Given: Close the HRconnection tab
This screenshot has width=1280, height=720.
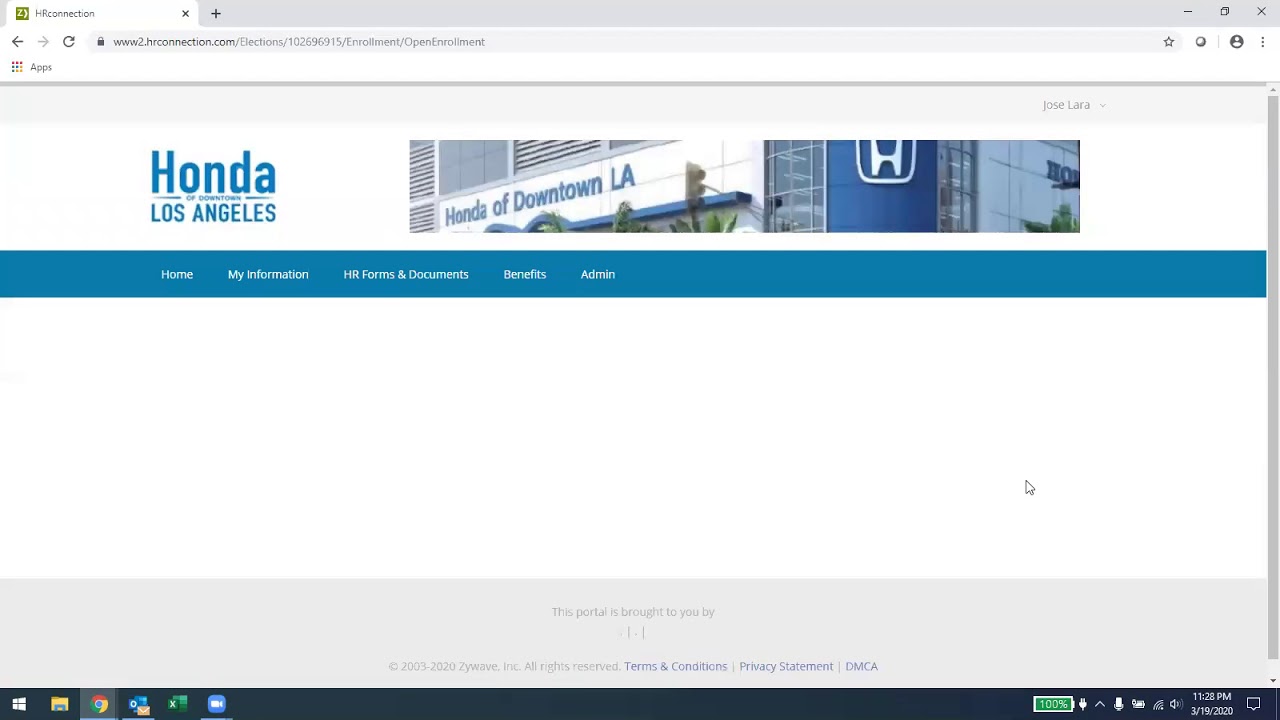Looking at the screenshot, I should pos(185,13).
